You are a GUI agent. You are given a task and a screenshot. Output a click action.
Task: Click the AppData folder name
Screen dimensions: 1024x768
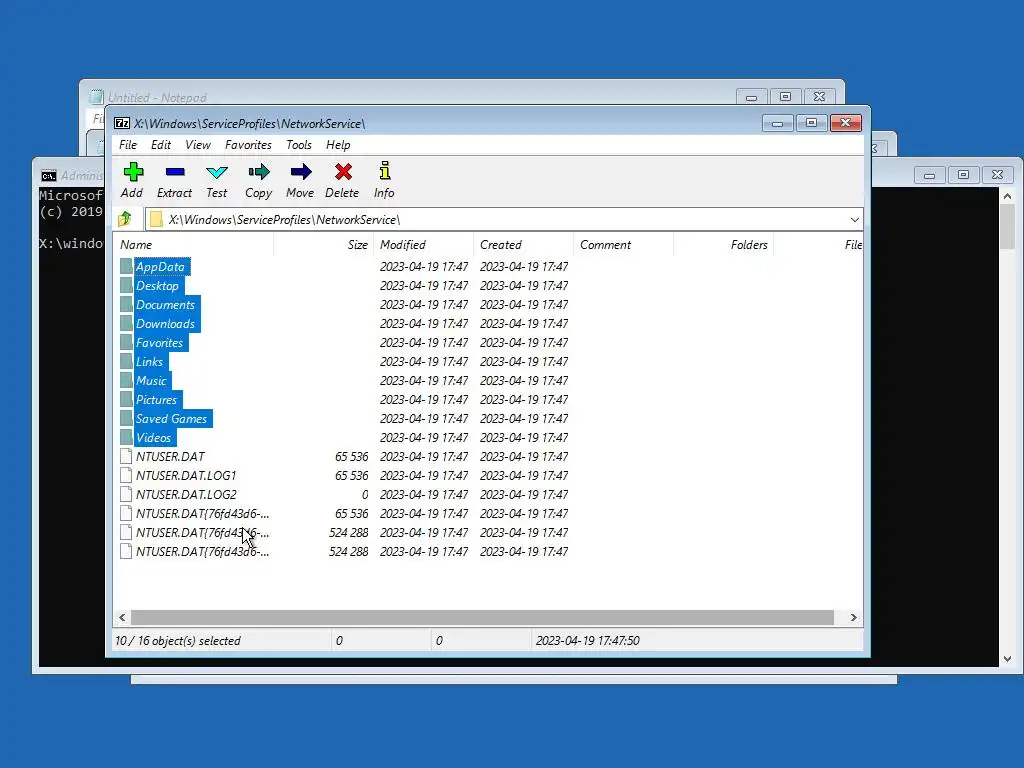(160, 266)
